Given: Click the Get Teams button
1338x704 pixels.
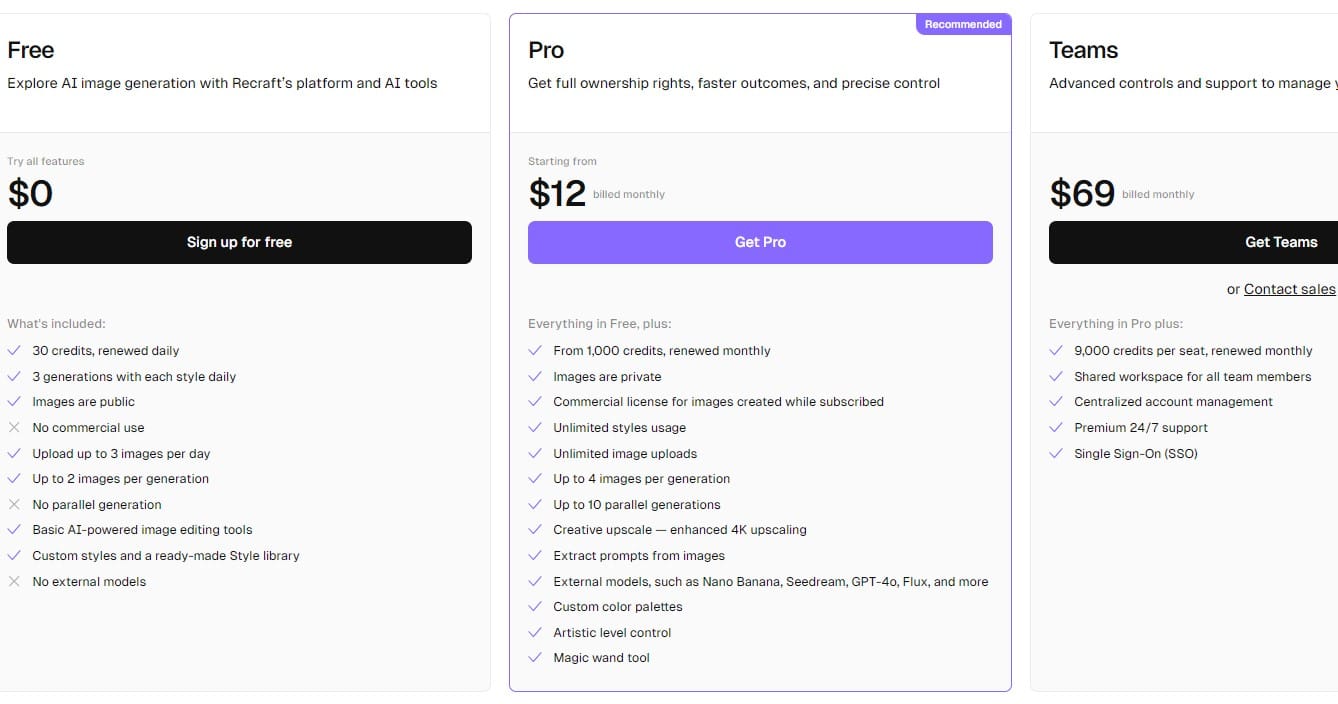Looking at the screenshot, I should pyautogui.click(x=1280, y=242).
